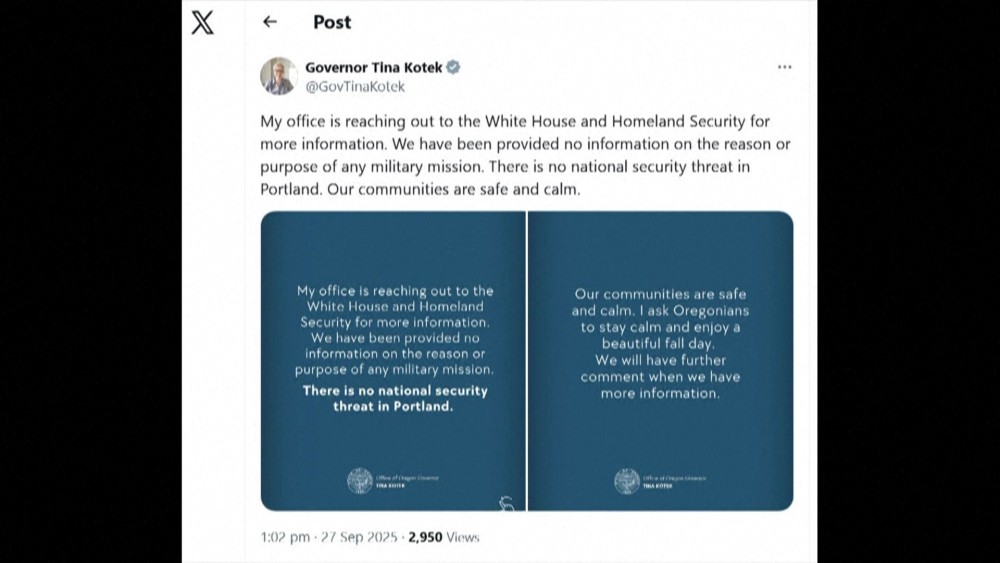Click the post timestamp 1:02 pm

click(x=285, y=537)
